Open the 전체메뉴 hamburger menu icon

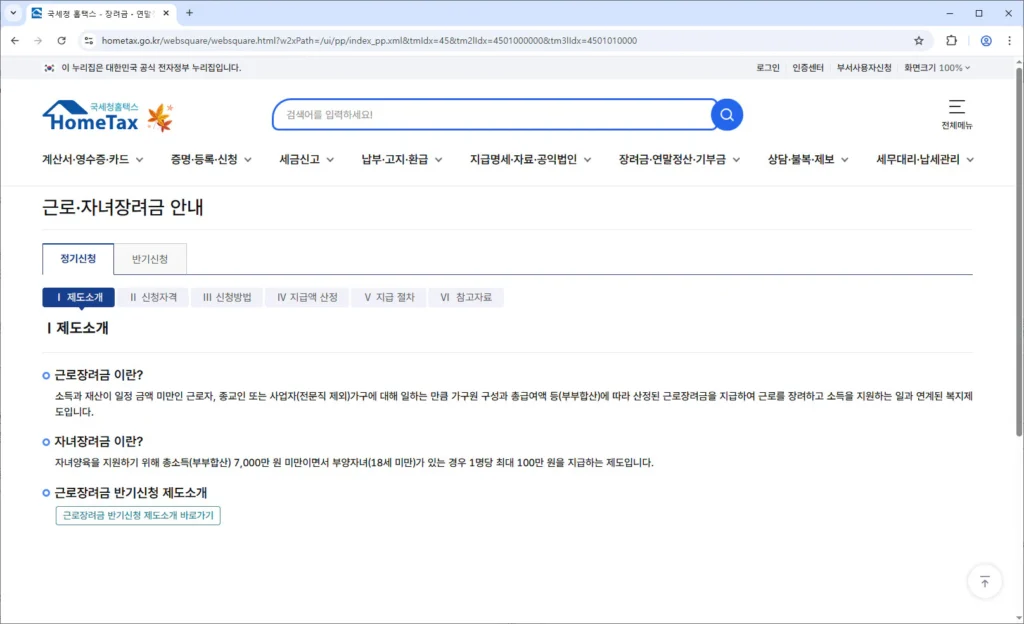tap(956, 107)
